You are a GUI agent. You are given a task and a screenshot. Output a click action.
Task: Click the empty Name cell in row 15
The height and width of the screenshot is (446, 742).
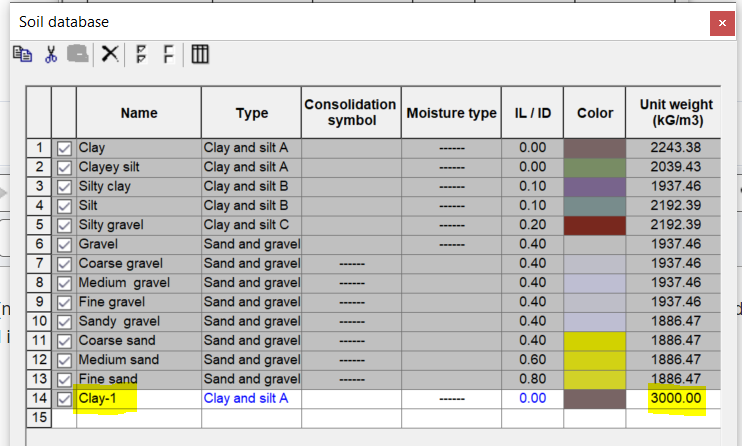[x=139, y=418]
